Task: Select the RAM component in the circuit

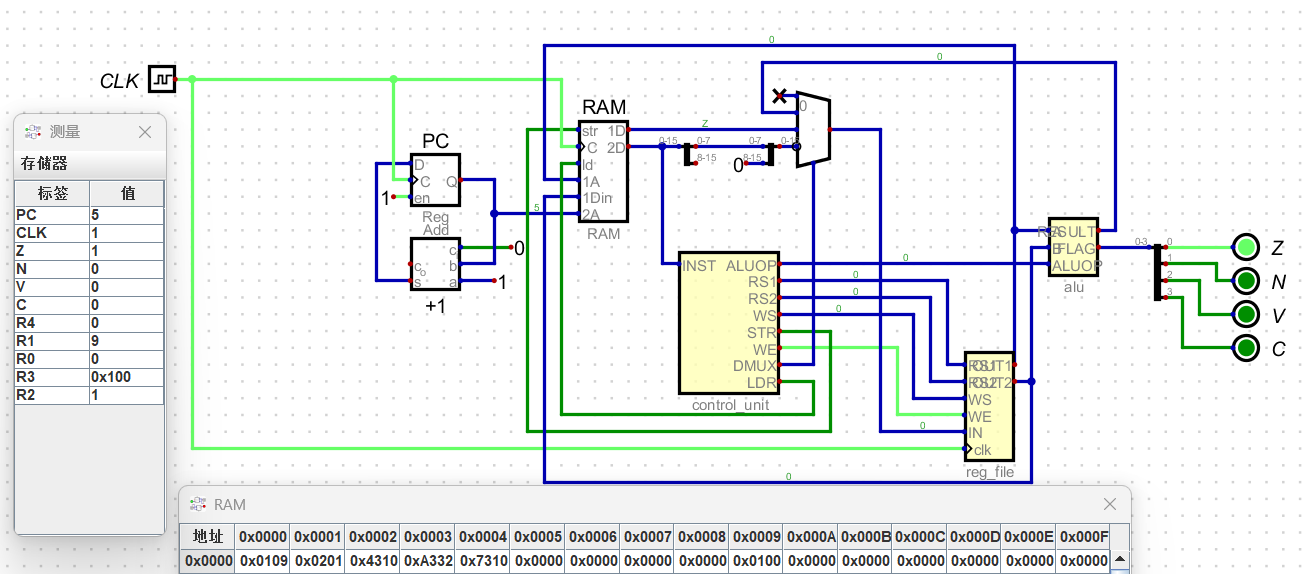Action: click(x=603, y=170)
